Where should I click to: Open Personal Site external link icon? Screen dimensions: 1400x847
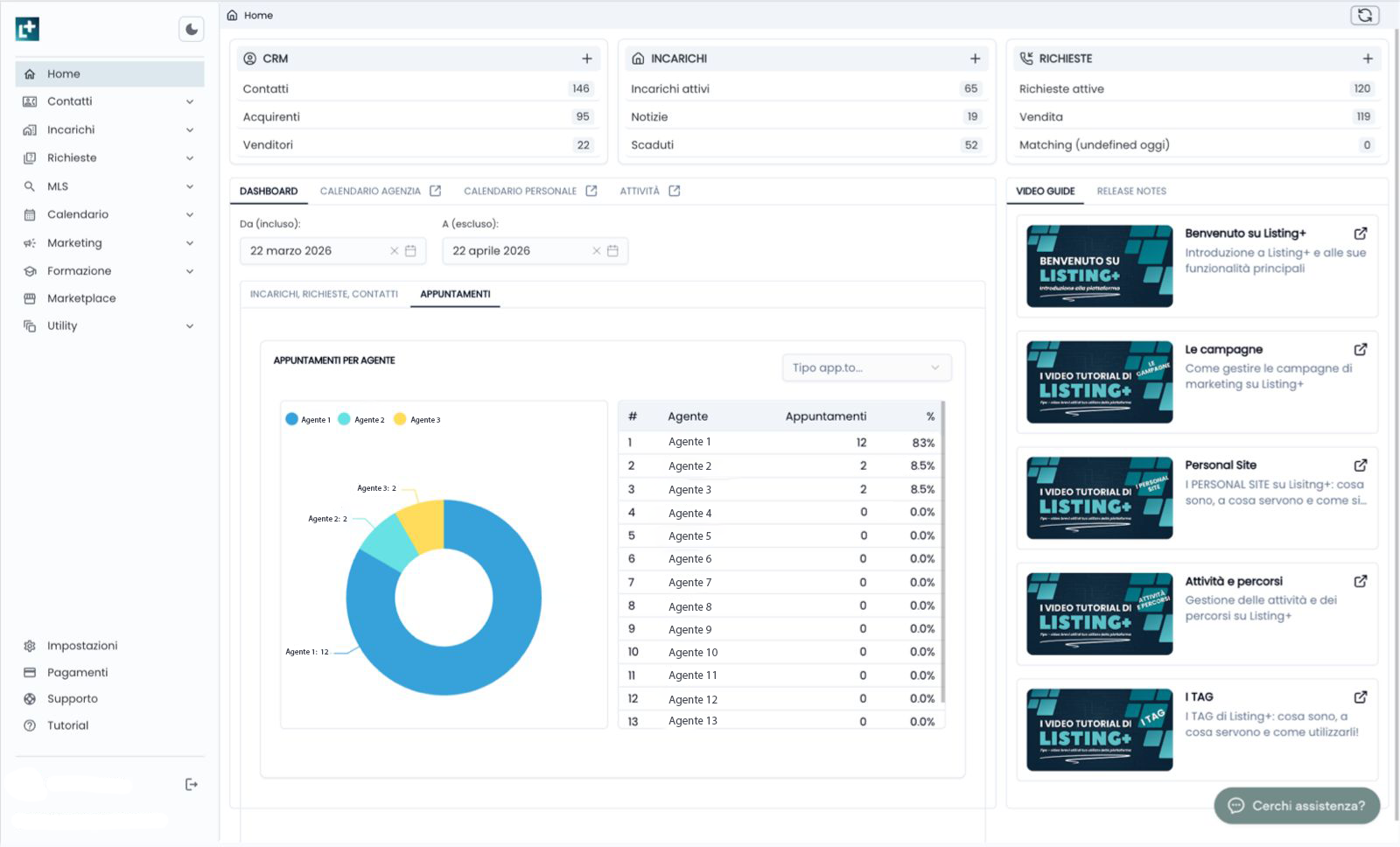[x=1361, y=465]
